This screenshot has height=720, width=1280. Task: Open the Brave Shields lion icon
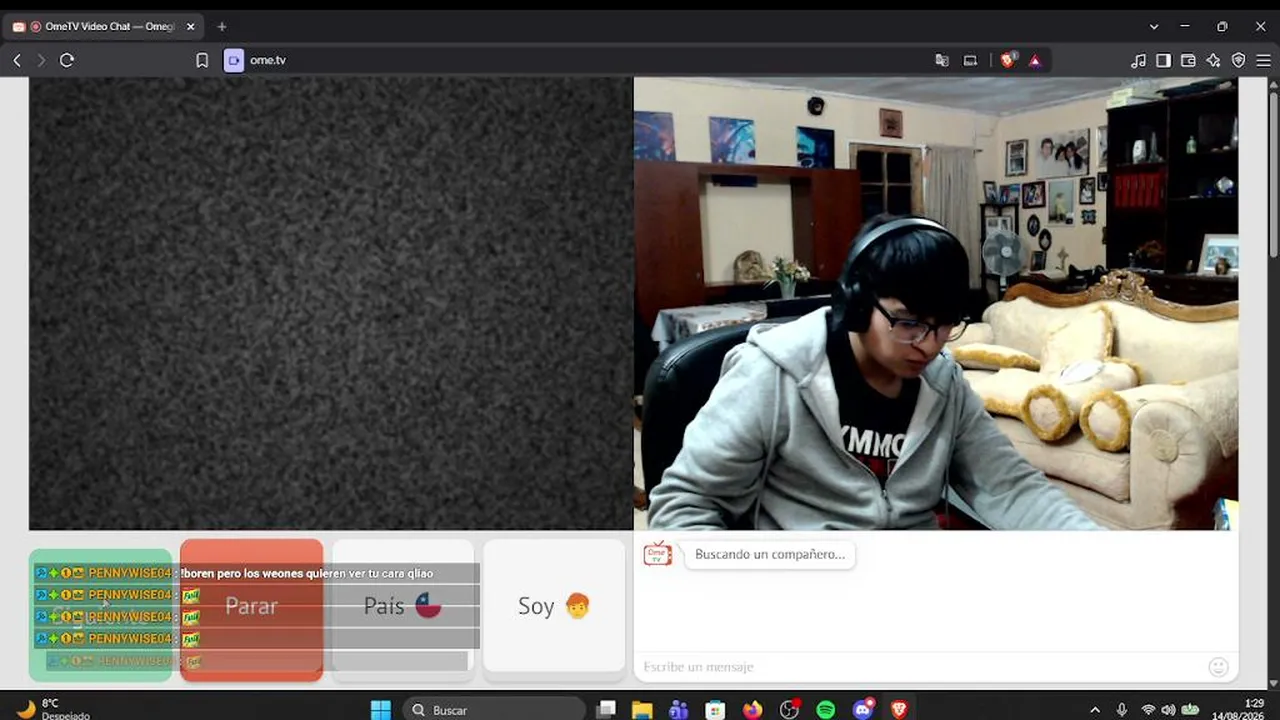tap(1008, 60)
